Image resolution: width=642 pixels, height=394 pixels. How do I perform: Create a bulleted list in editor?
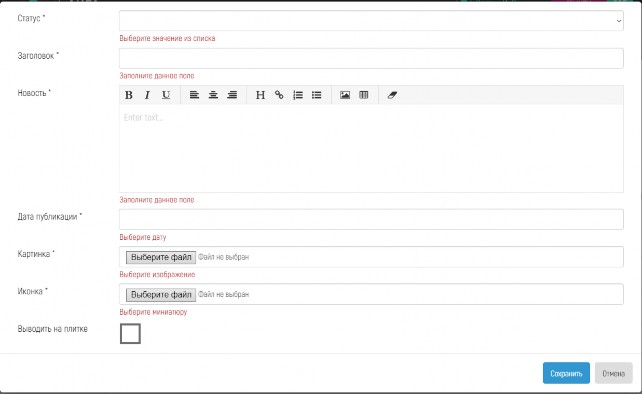click(316, 95)
